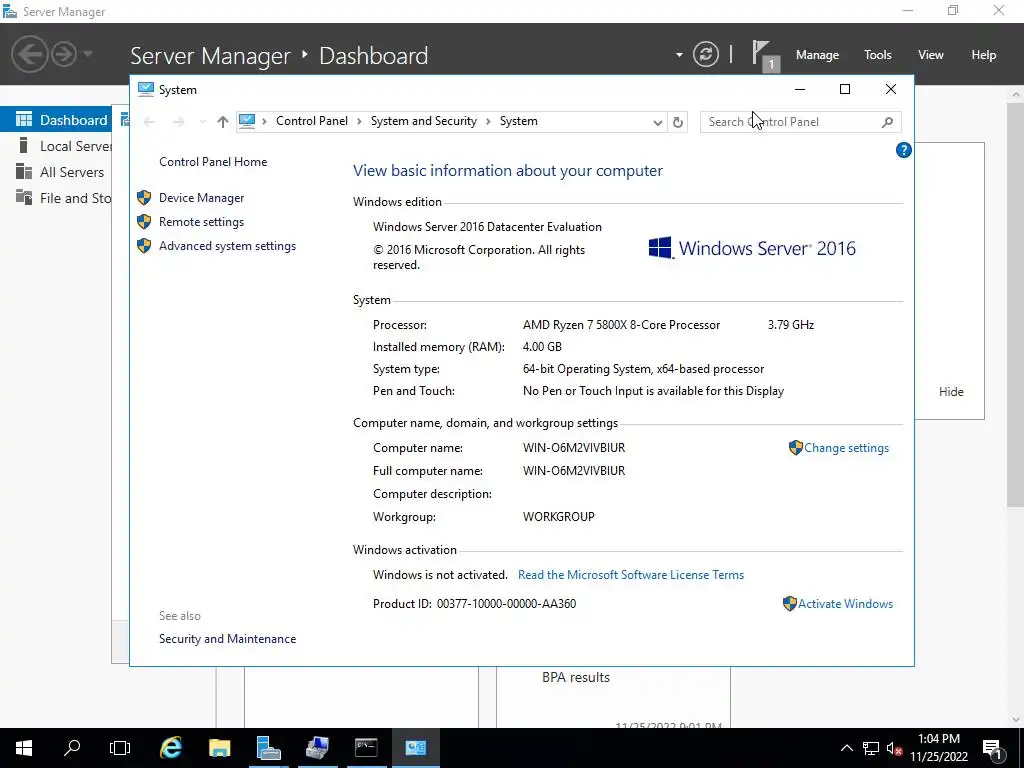
Task: Open the Windows Start menu
Action: pos(24,748)
